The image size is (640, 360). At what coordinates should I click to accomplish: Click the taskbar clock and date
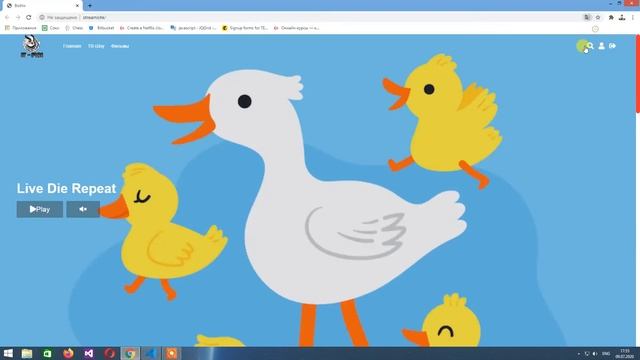click(624, 353)
